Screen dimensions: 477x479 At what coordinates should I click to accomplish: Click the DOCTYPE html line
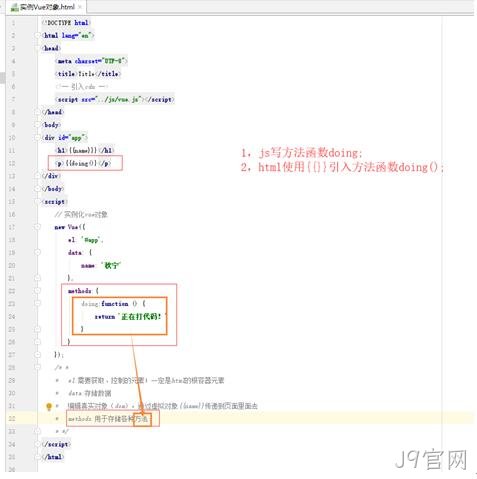pos(66,23)
